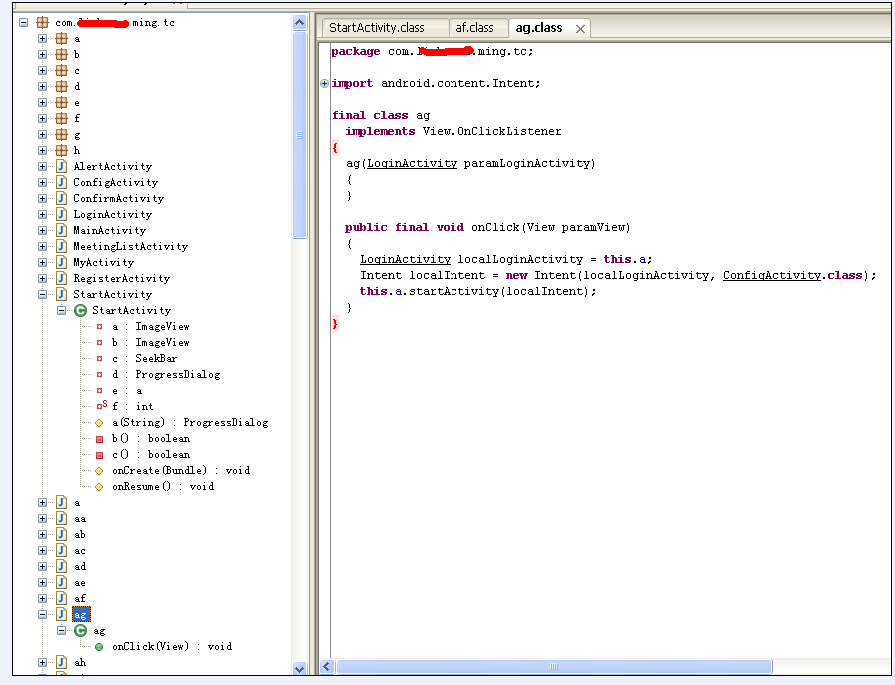The width and height of the screenshot is (895, 685).
Task: Expand the LoginActivity tree node
Action: [43, 215]
